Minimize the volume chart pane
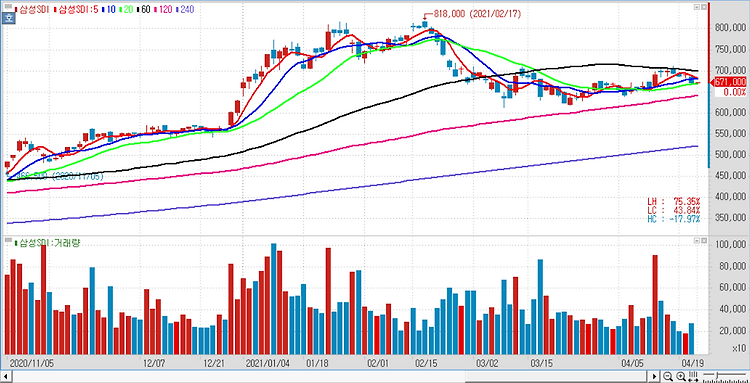 697,241
